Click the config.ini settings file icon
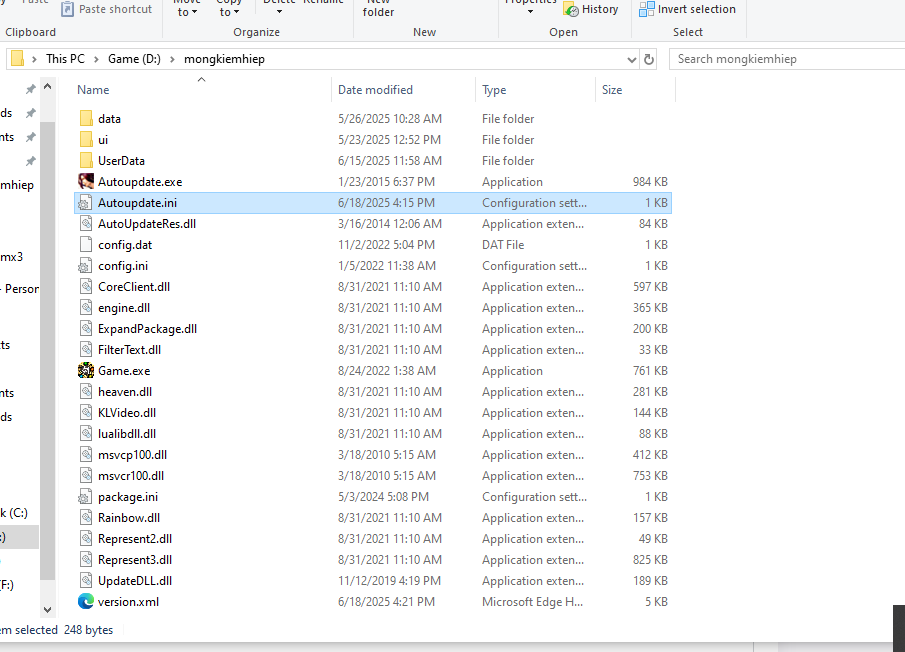Image resolution: width=905 pixels, height=652 pixels. point(86,266)
